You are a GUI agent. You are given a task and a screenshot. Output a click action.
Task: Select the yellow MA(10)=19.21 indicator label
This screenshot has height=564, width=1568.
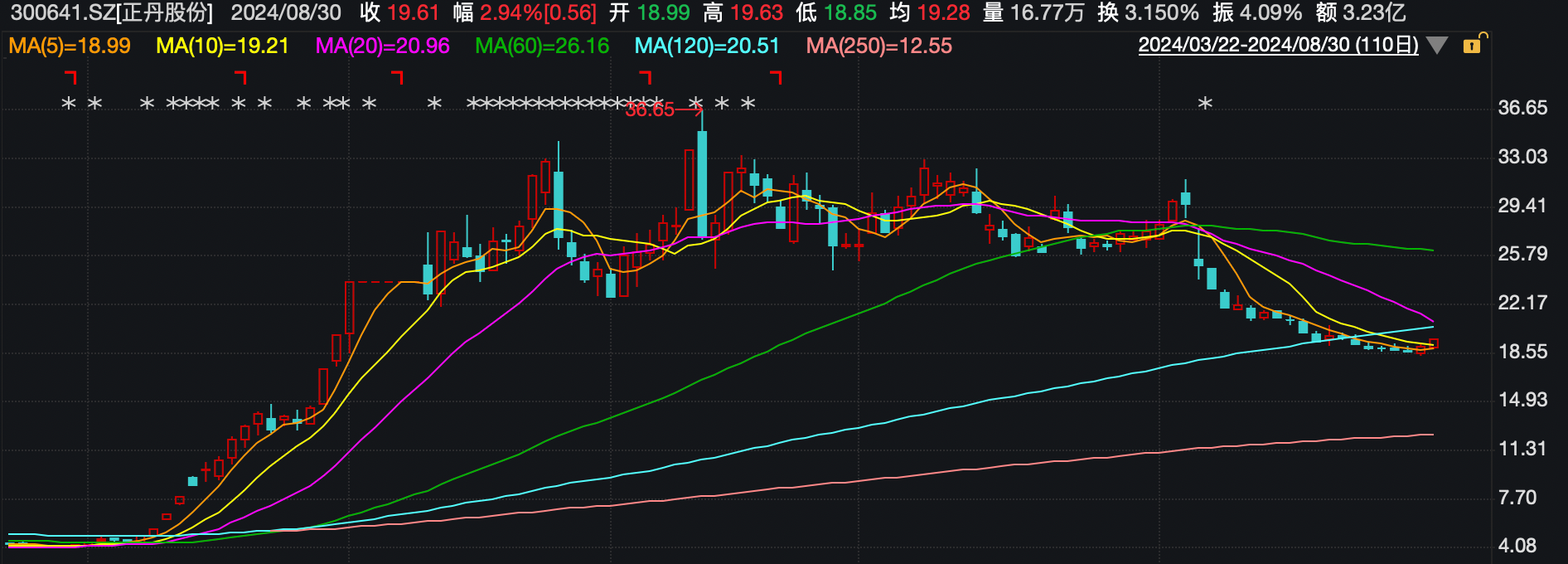click(222, 46)
